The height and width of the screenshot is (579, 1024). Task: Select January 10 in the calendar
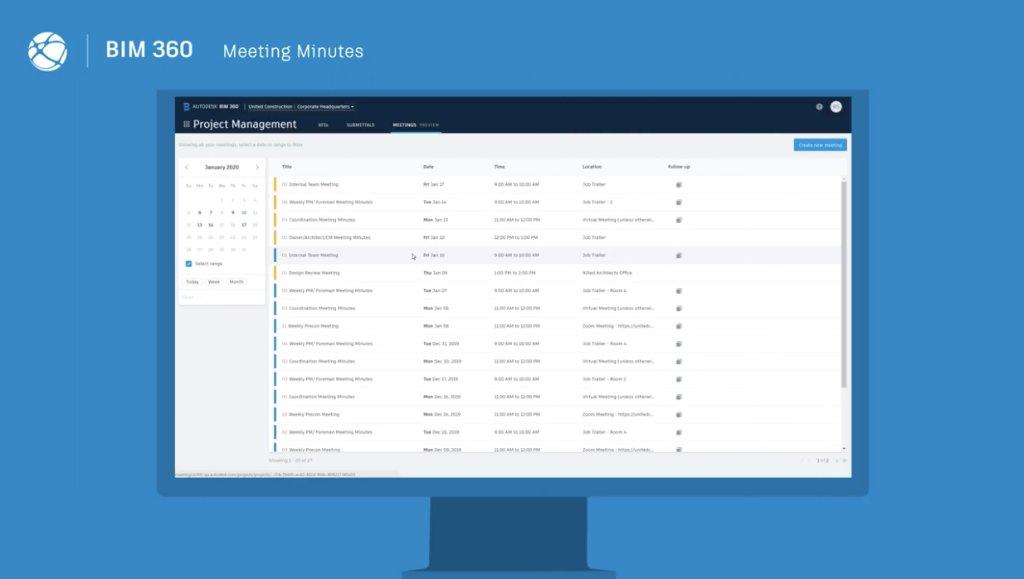[x=244, y=212]
